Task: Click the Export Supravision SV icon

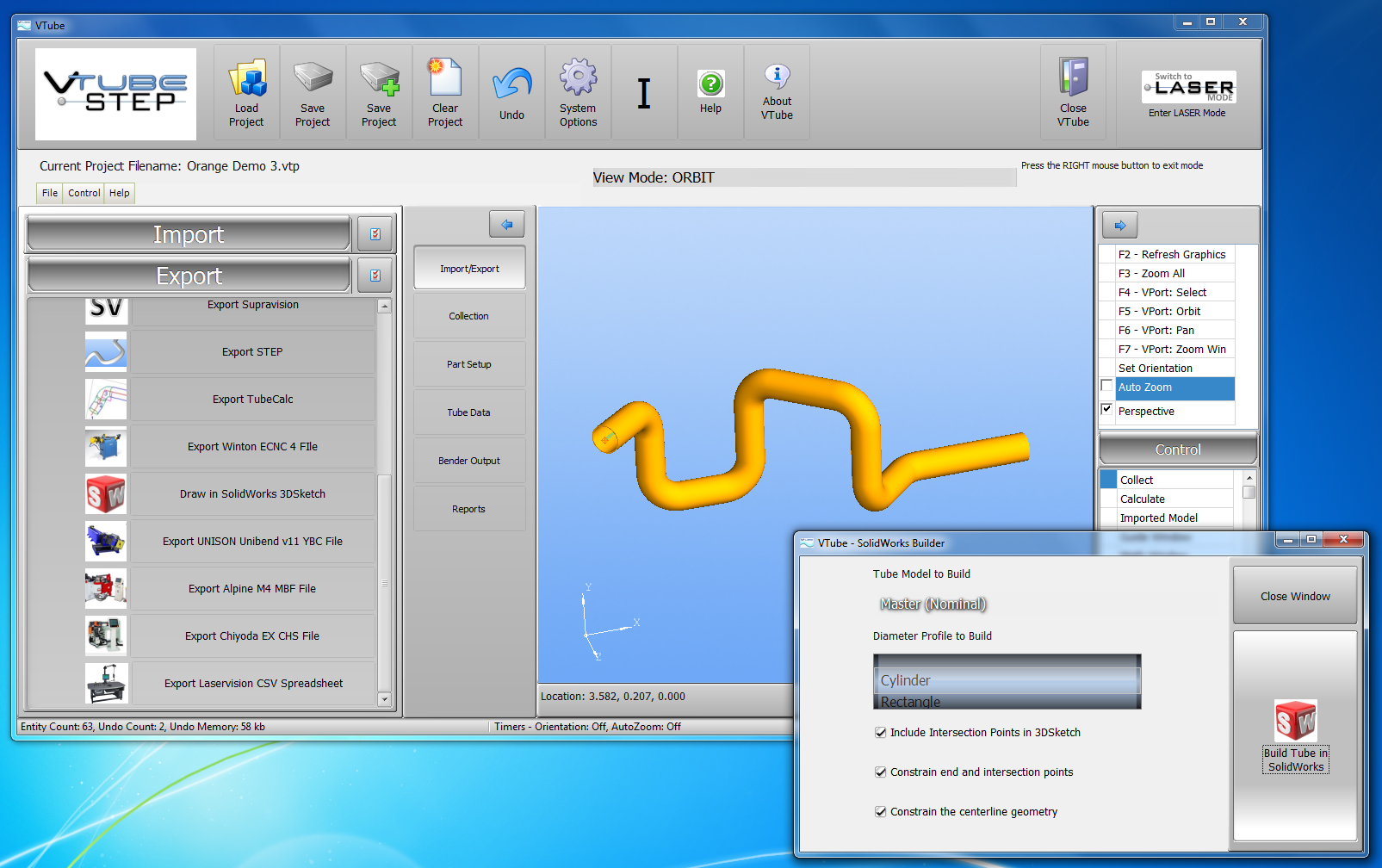Action: tap(106, 310)
